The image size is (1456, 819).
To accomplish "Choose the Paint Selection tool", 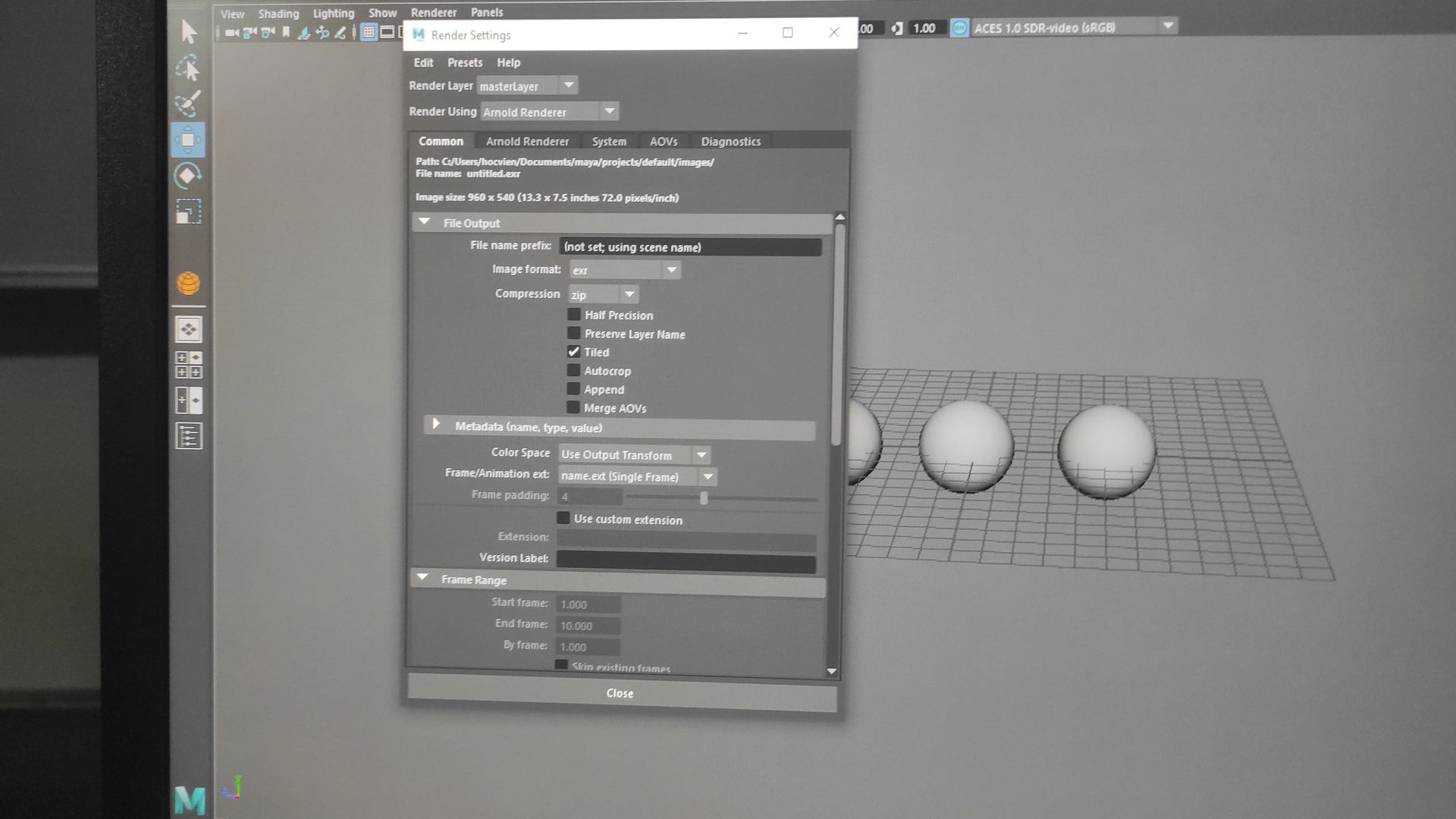I will pos(188,104).
